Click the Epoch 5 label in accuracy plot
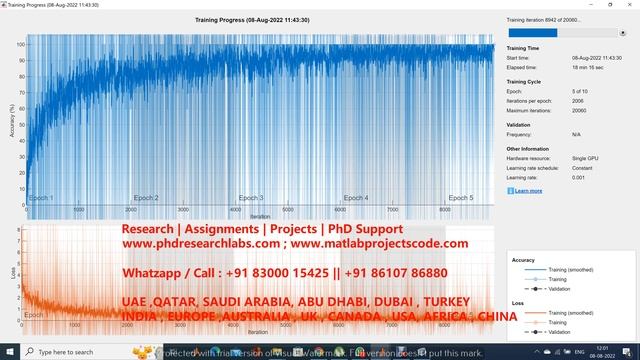 point(461,198)
